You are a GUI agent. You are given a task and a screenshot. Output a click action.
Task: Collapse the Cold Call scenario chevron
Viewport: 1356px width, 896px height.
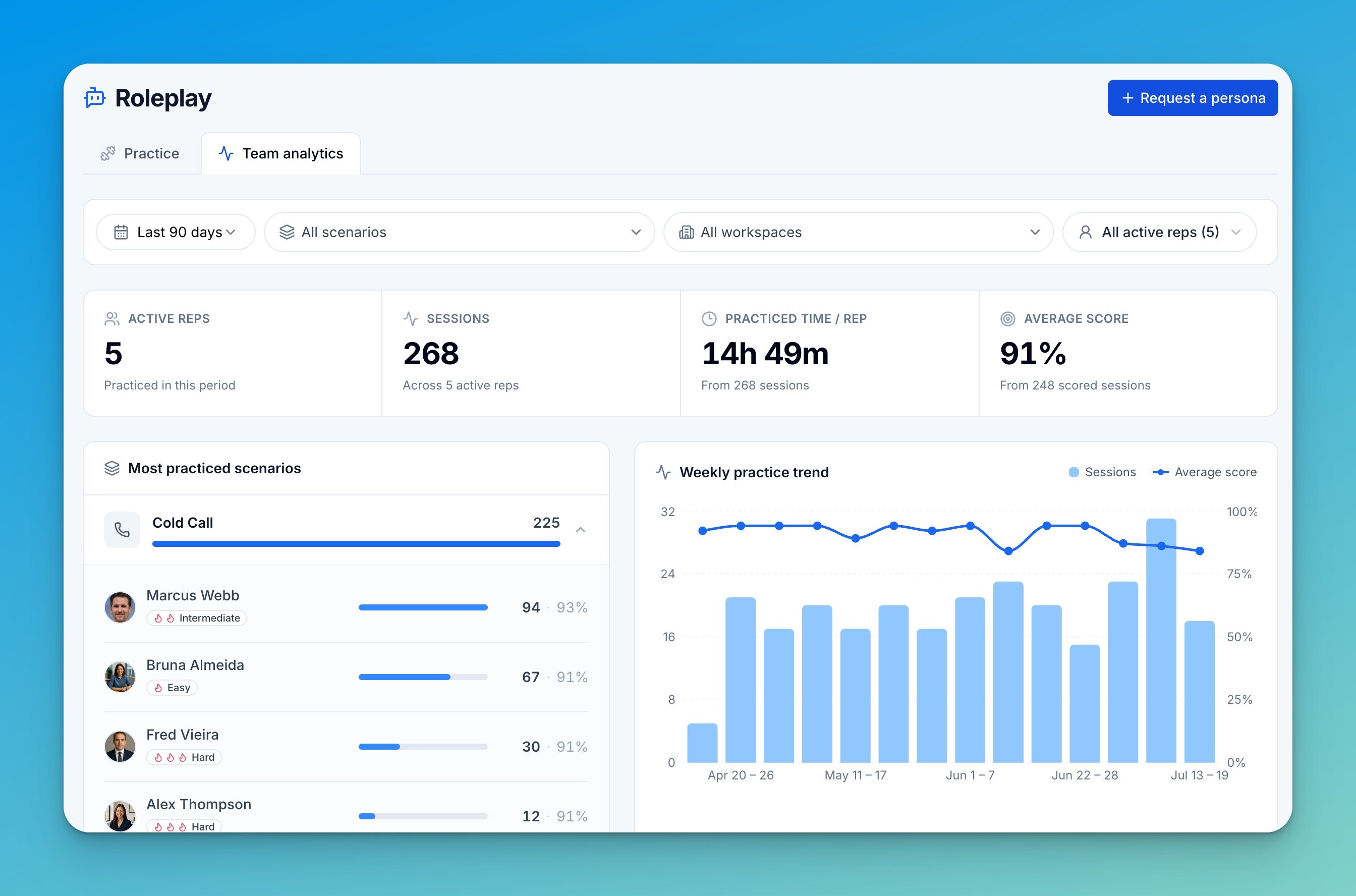[581, 530]
